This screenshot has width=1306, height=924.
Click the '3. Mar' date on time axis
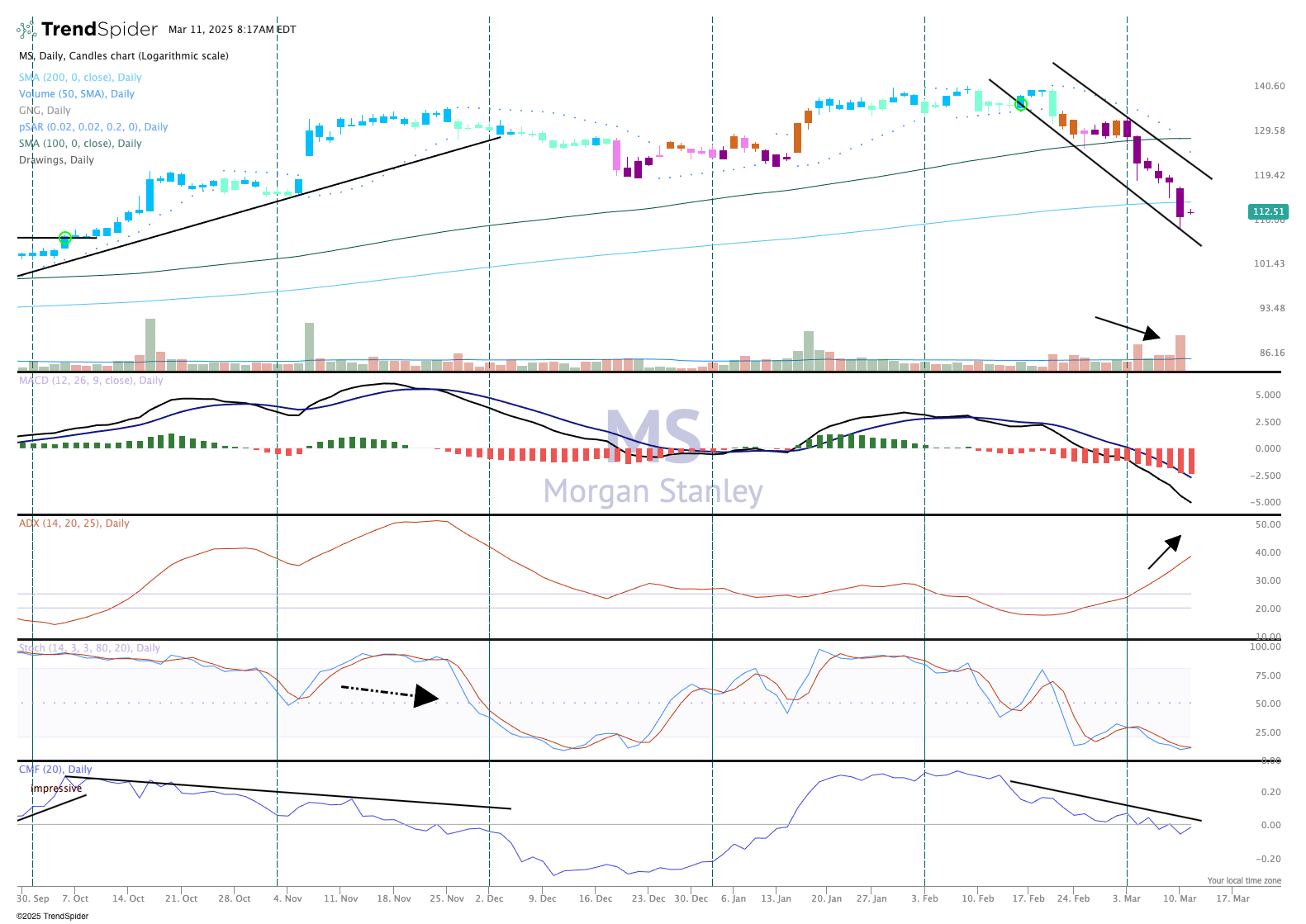[1126, 898]
